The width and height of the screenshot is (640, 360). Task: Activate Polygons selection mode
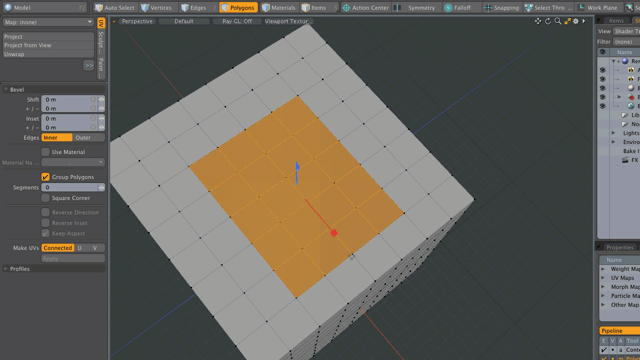point(238,7)
